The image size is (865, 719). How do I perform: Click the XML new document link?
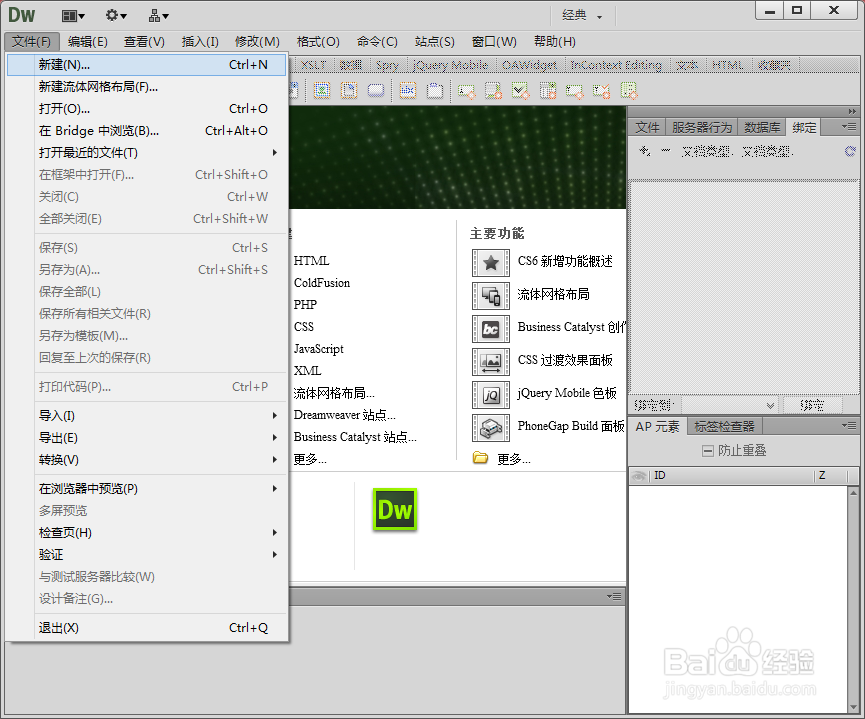(x=307, y=371)
